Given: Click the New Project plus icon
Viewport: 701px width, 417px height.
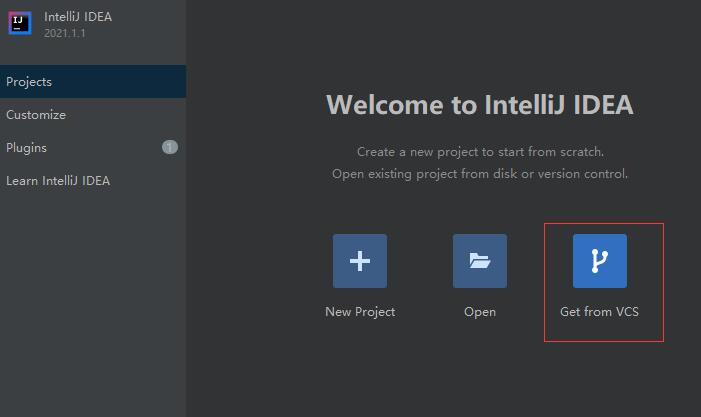Looking at the screenshot, I should (360, 261).
